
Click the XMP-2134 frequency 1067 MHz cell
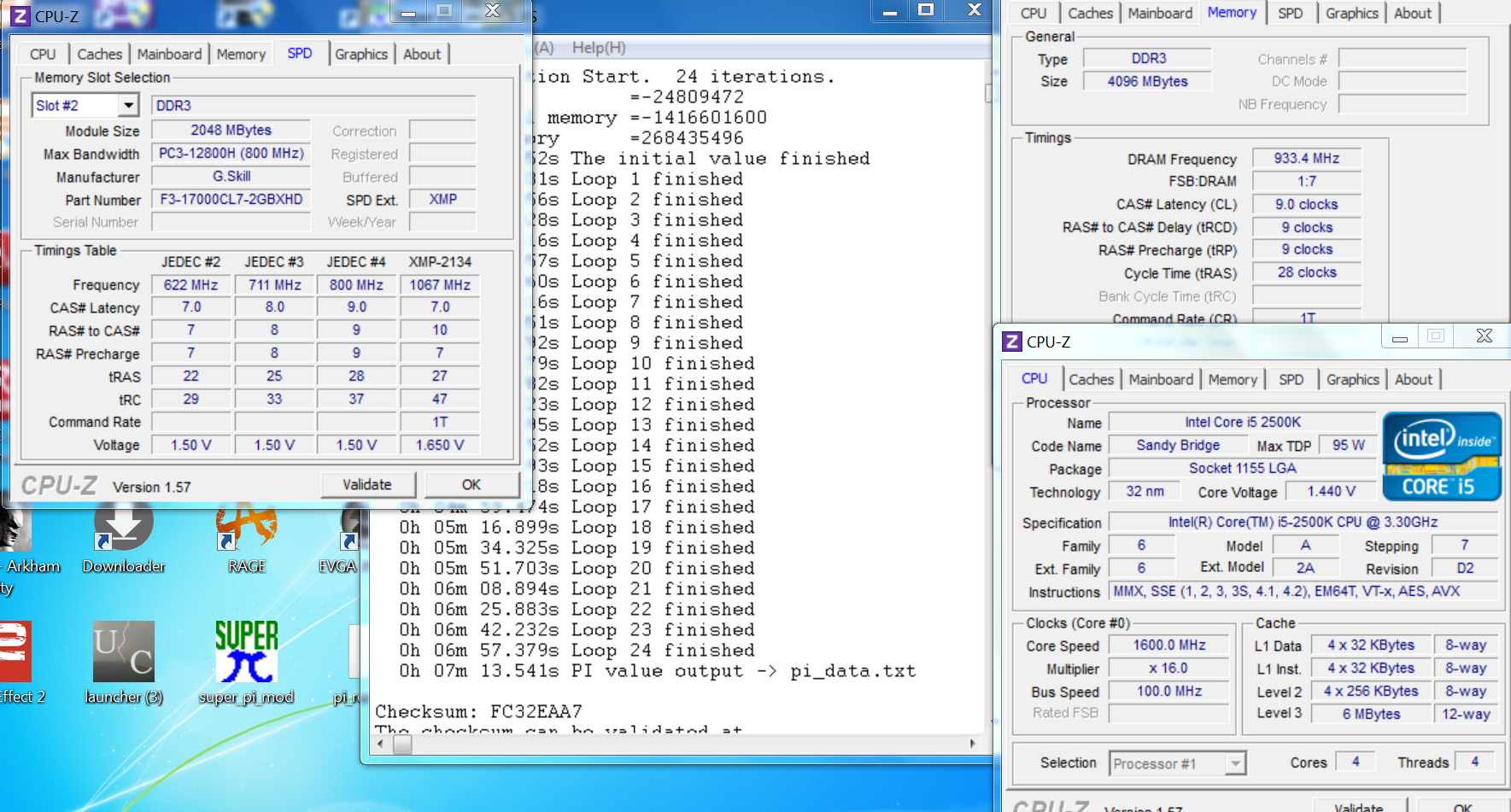pyautogui.click(x=440, y=284)
